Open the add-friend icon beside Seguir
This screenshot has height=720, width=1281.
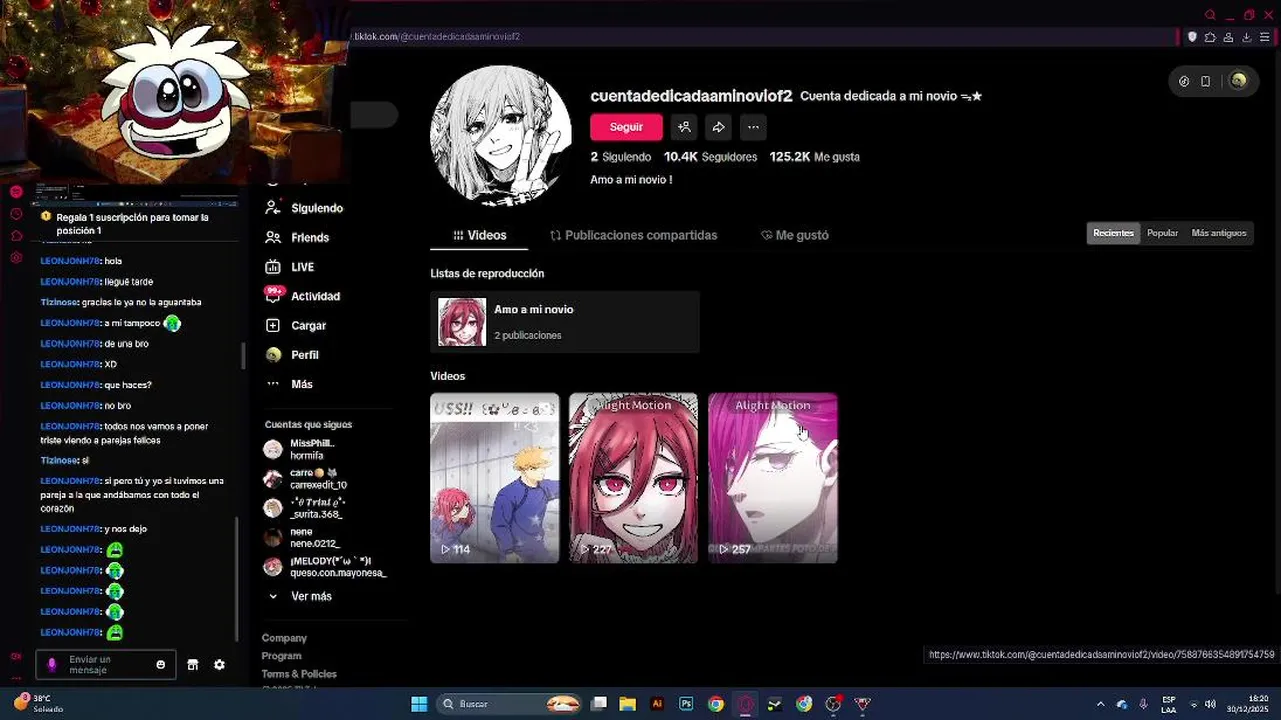(x=684, y=127)
